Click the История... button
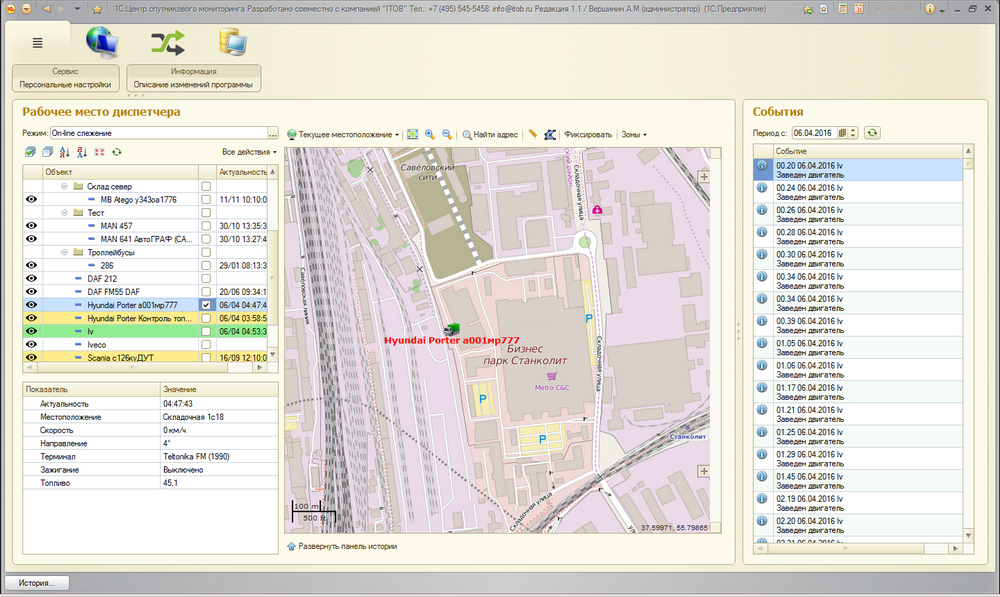1000x597 pixels. (37, 583)
